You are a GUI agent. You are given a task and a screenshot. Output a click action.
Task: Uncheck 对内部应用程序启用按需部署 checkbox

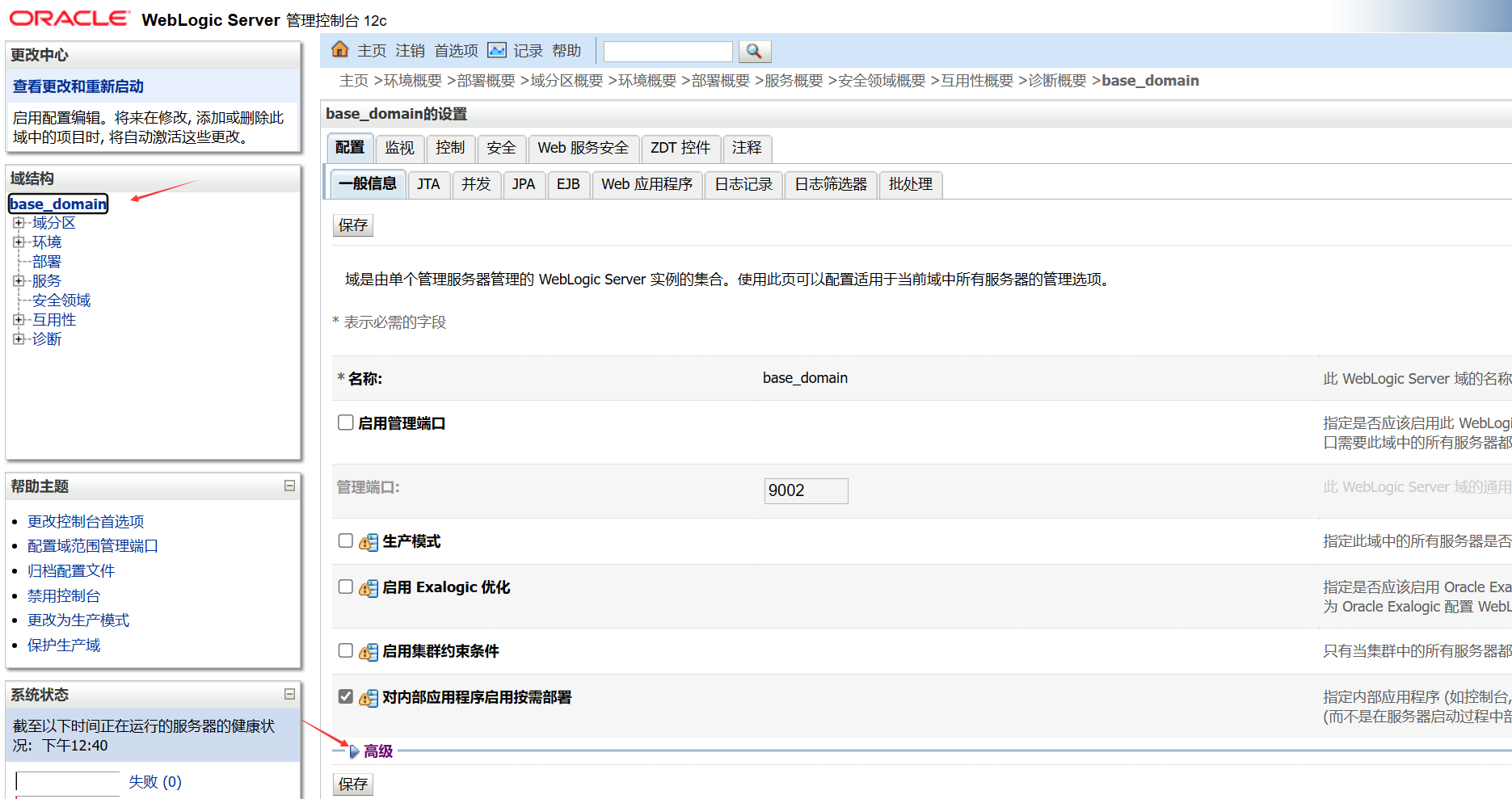pyautogui.click(x=346, y=696)
